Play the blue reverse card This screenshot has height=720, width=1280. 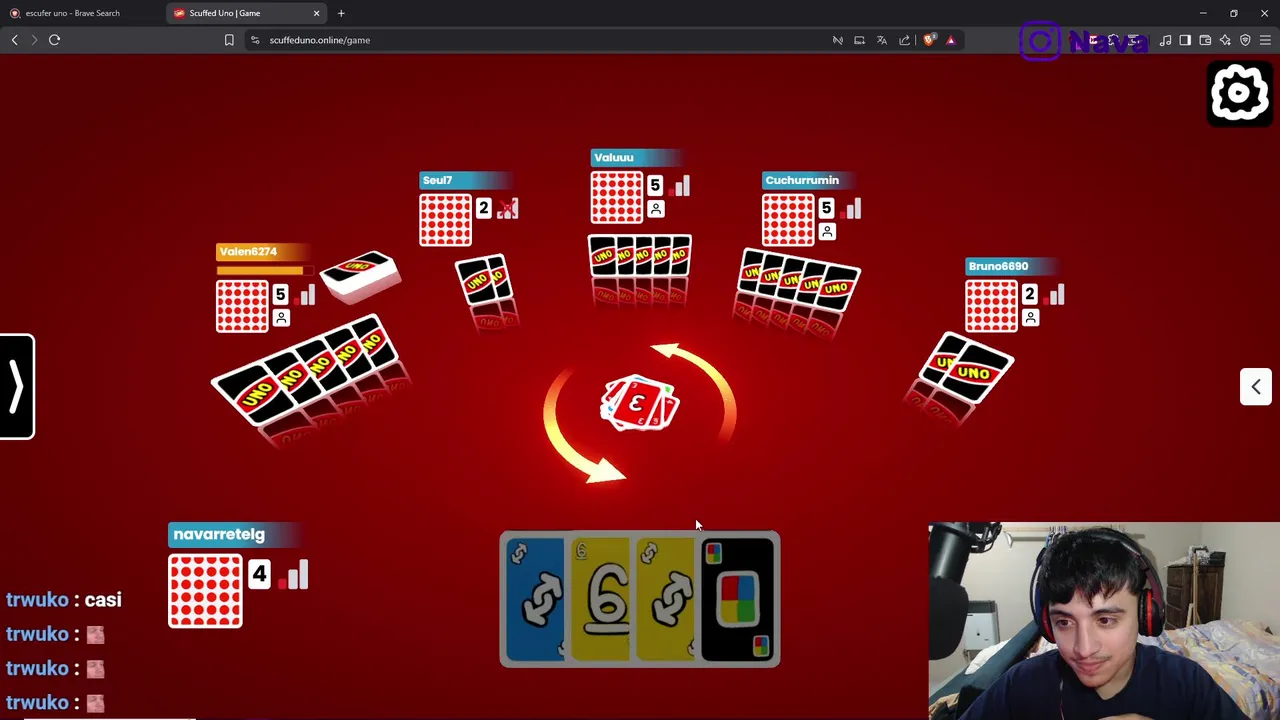535,600
